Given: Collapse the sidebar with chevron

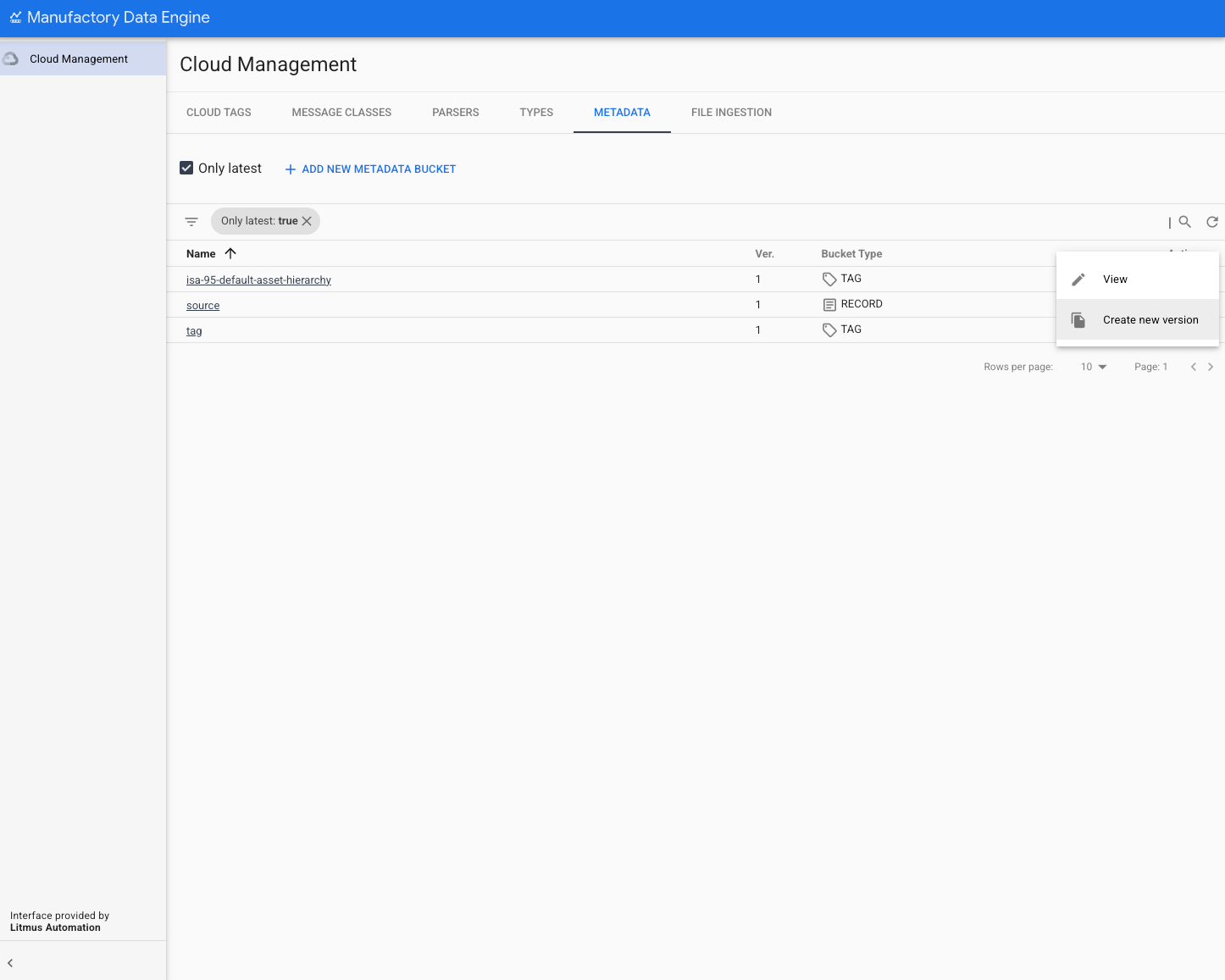Looking at the screenshot, I should coord(10,963).
